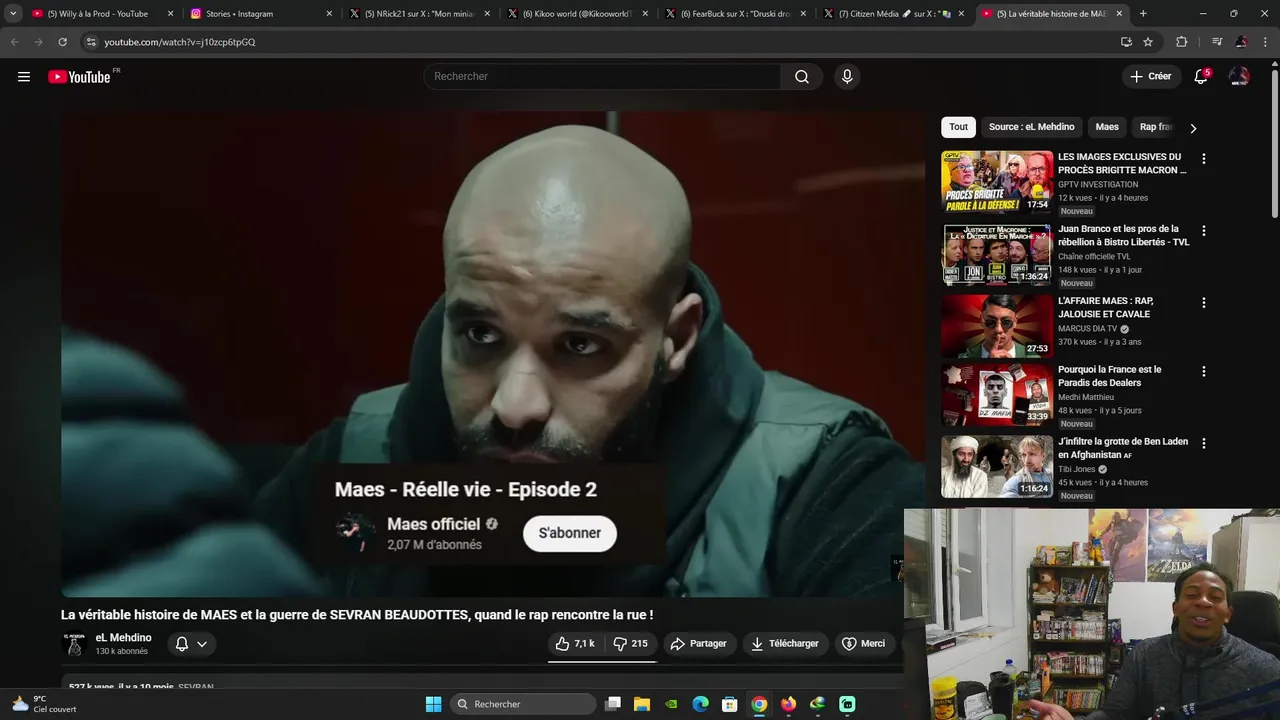
Task: Select the Source : eL Mehdino chip
Action: (x=1031, y=127)
